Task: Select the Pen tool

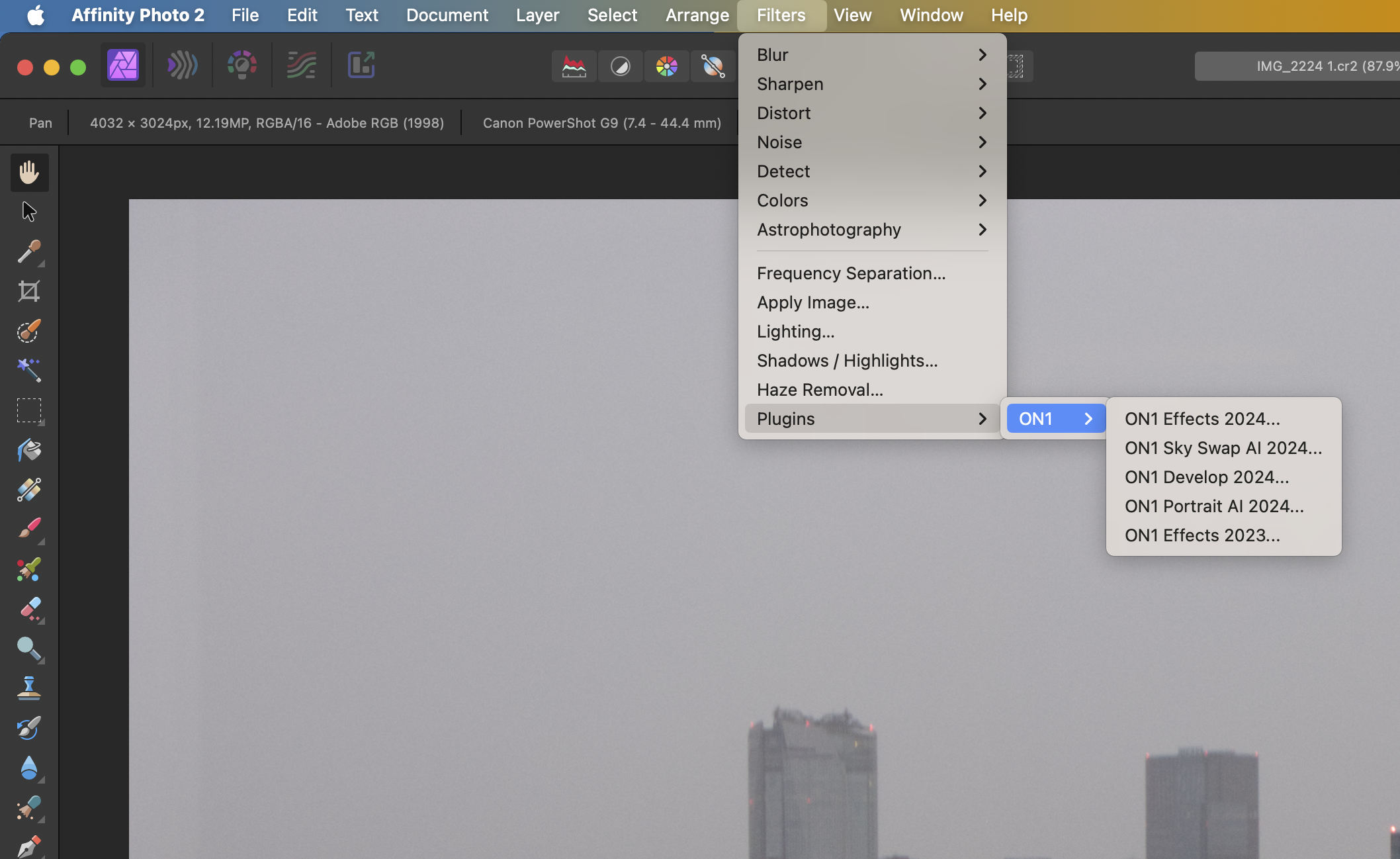Action: click(29, 846)
